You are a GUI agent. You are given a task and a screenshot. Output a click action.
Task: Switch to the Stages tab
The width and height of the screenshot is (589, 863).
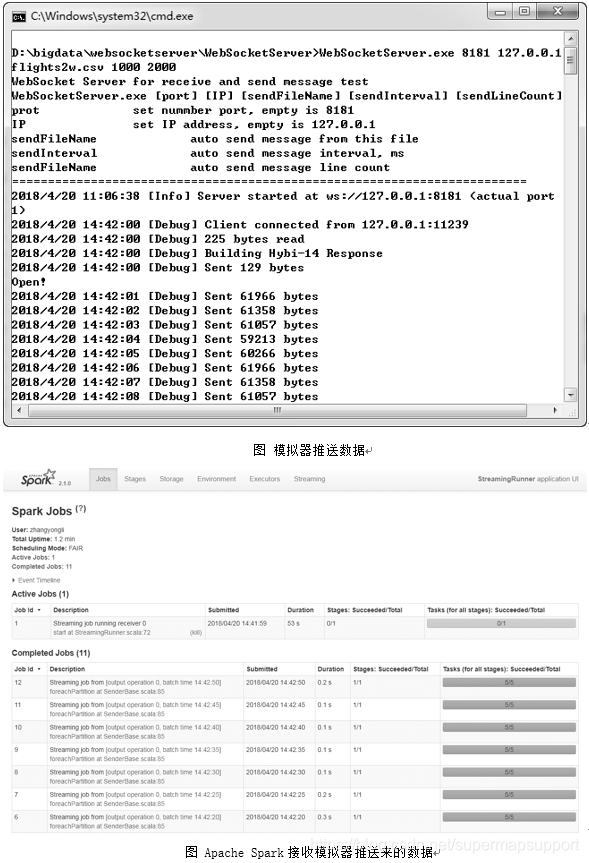pos(135,479)
